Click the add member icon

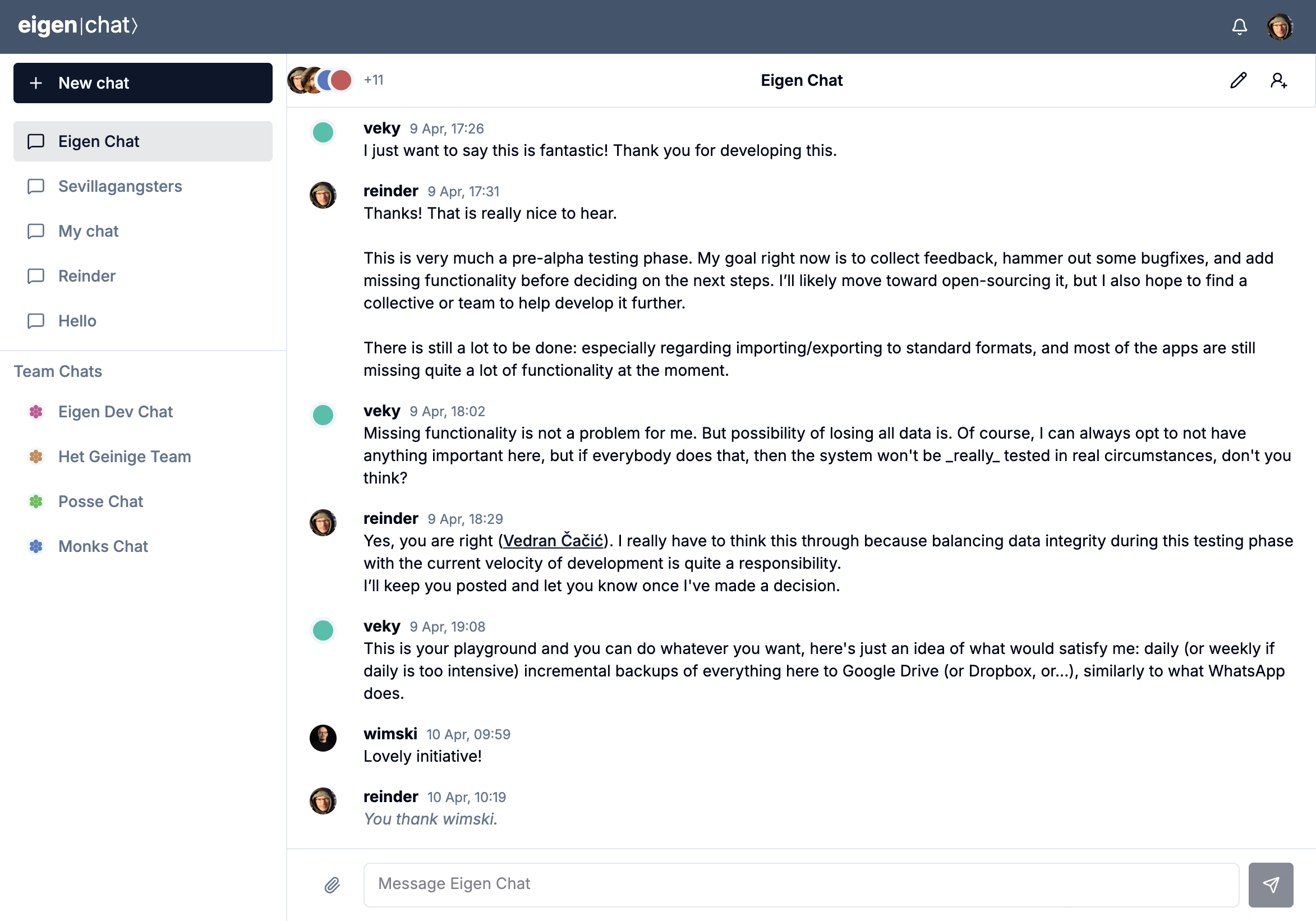pyautogui.click(x=1278, y=80)
